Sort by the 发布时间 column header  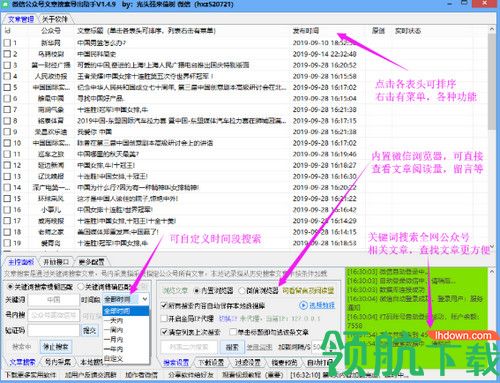[306, 31]
